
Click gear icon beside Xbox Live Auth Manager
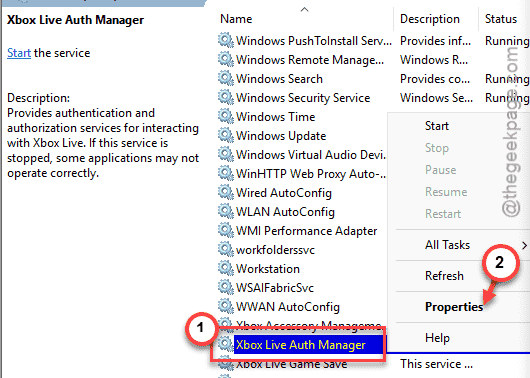(x=225, y=344)
